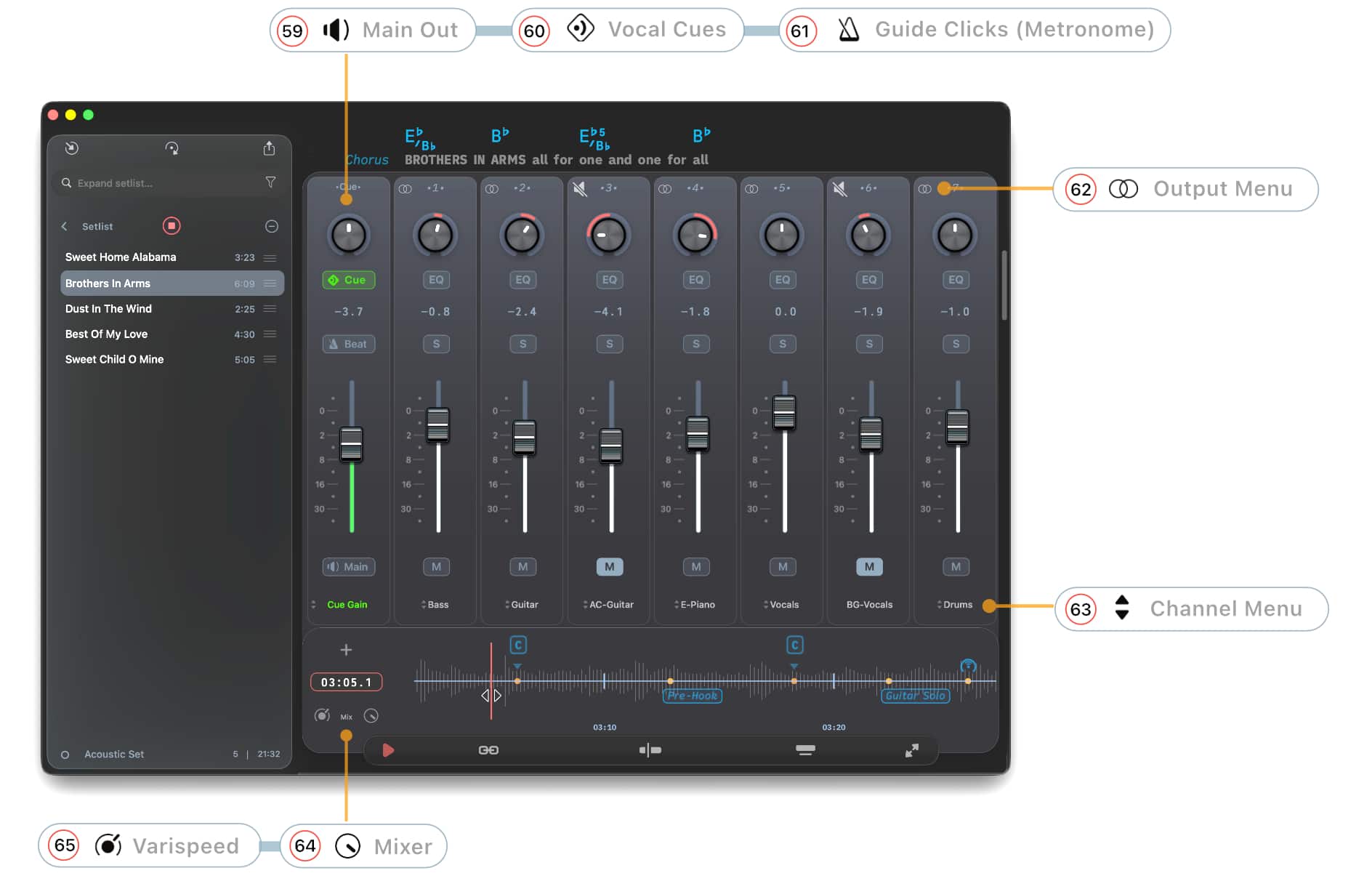Open the output menu on channel 5
The width and height of the screenshot is (1372, 889).
click(752, 189)
